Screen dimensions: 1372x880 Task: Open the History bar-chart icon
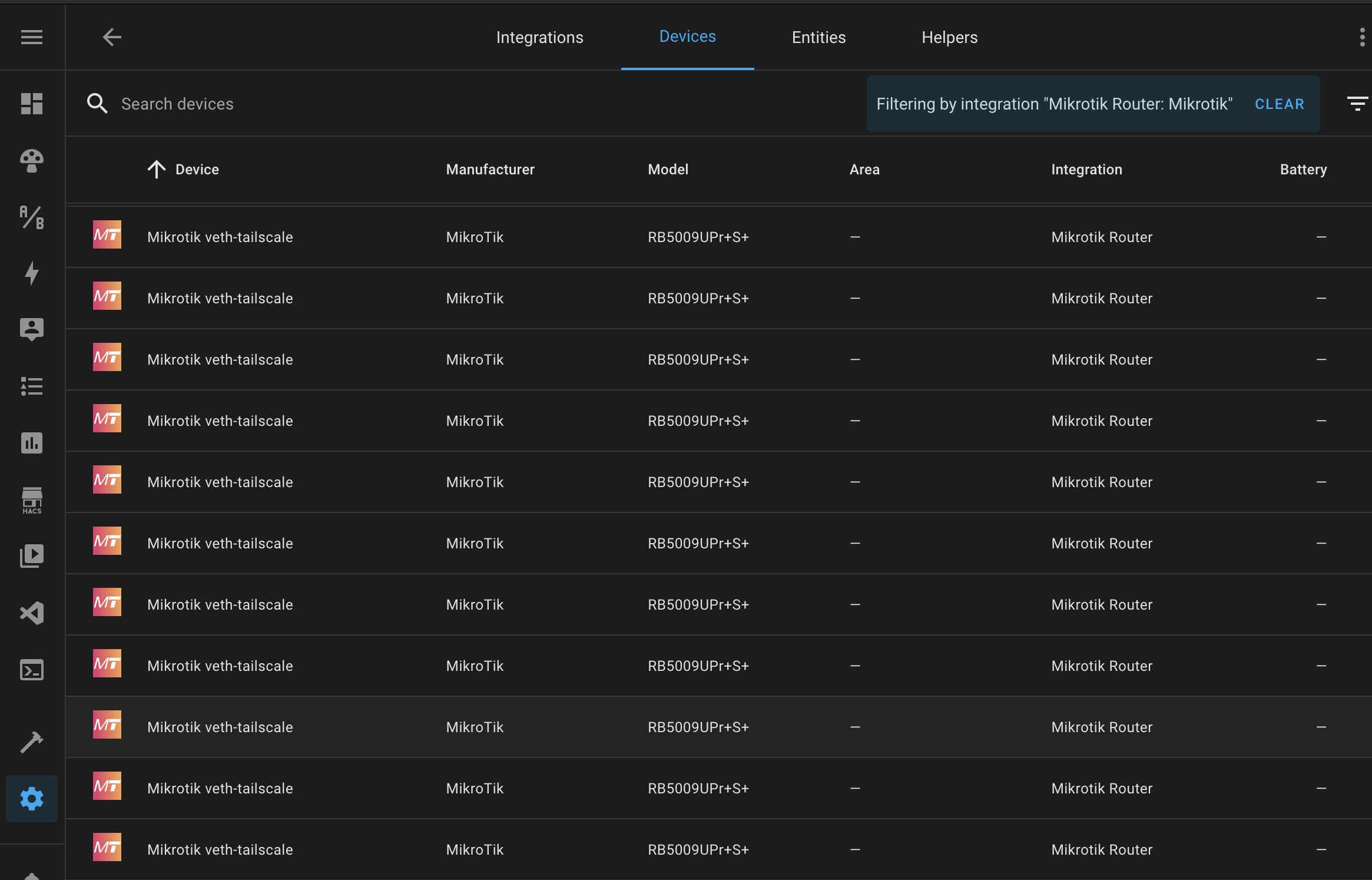pos(31,443)
